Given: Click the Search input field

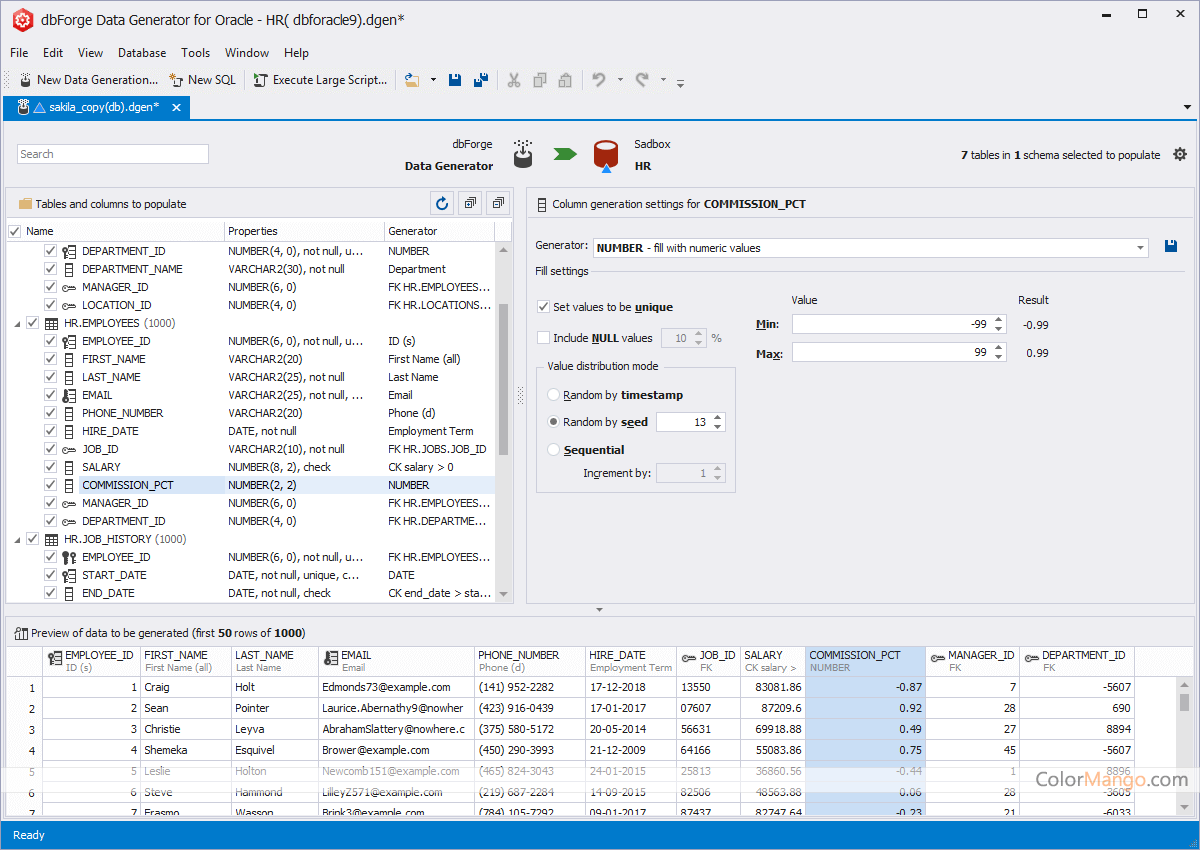Looking at the screenshot, I should (113, 154).
